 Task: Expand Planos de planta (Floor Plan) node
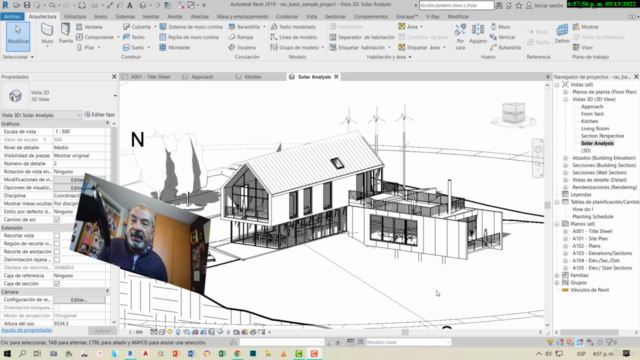[565, 92]
